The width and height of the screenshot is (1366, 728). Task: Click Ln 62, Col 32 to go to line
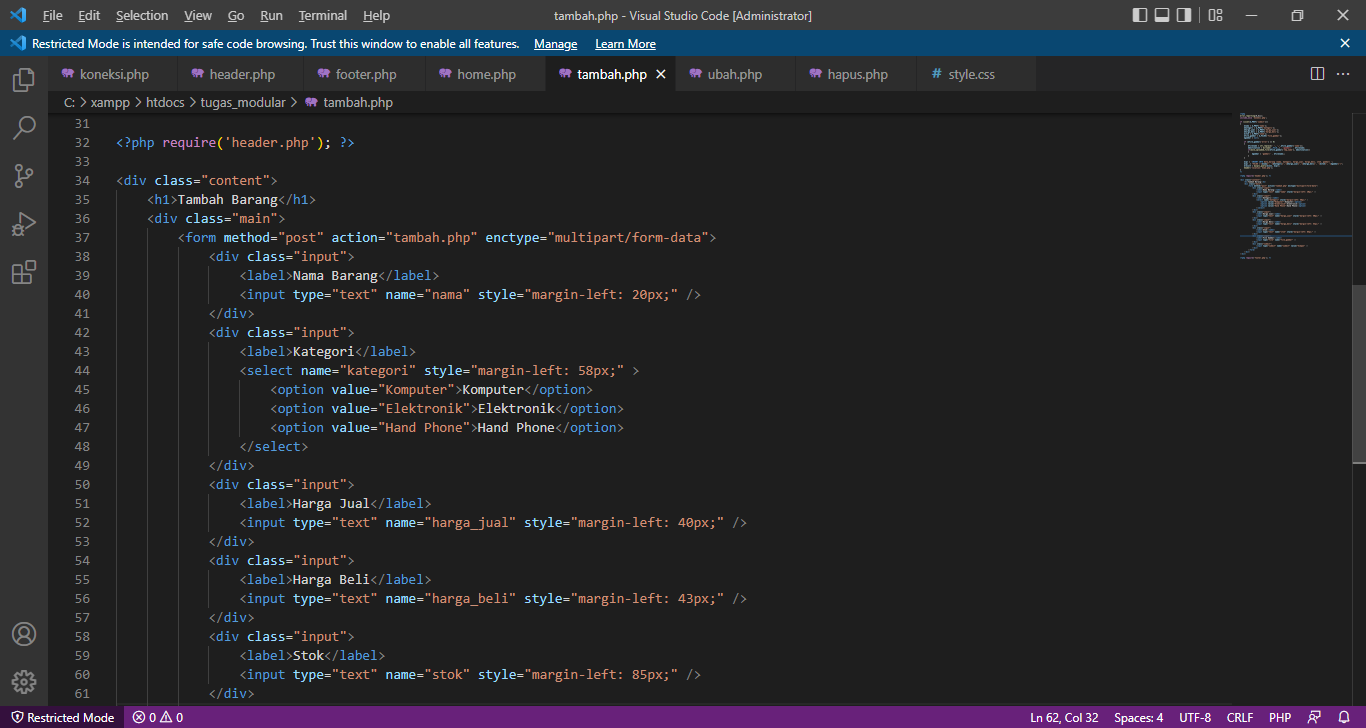(1064, 717)
